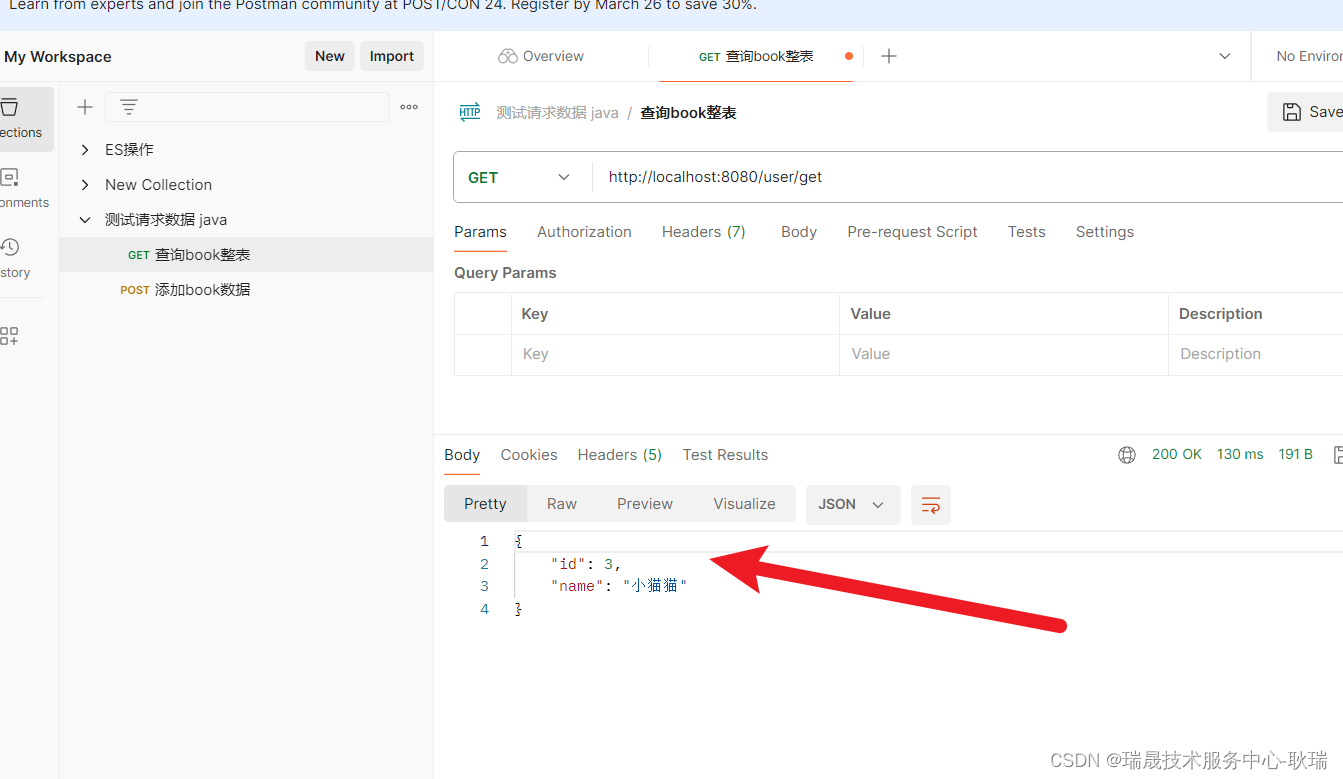The height and width of the screenshot is (779, 1343).
Task: Open a new request tab with plus icon
Action: click(888, 56)
